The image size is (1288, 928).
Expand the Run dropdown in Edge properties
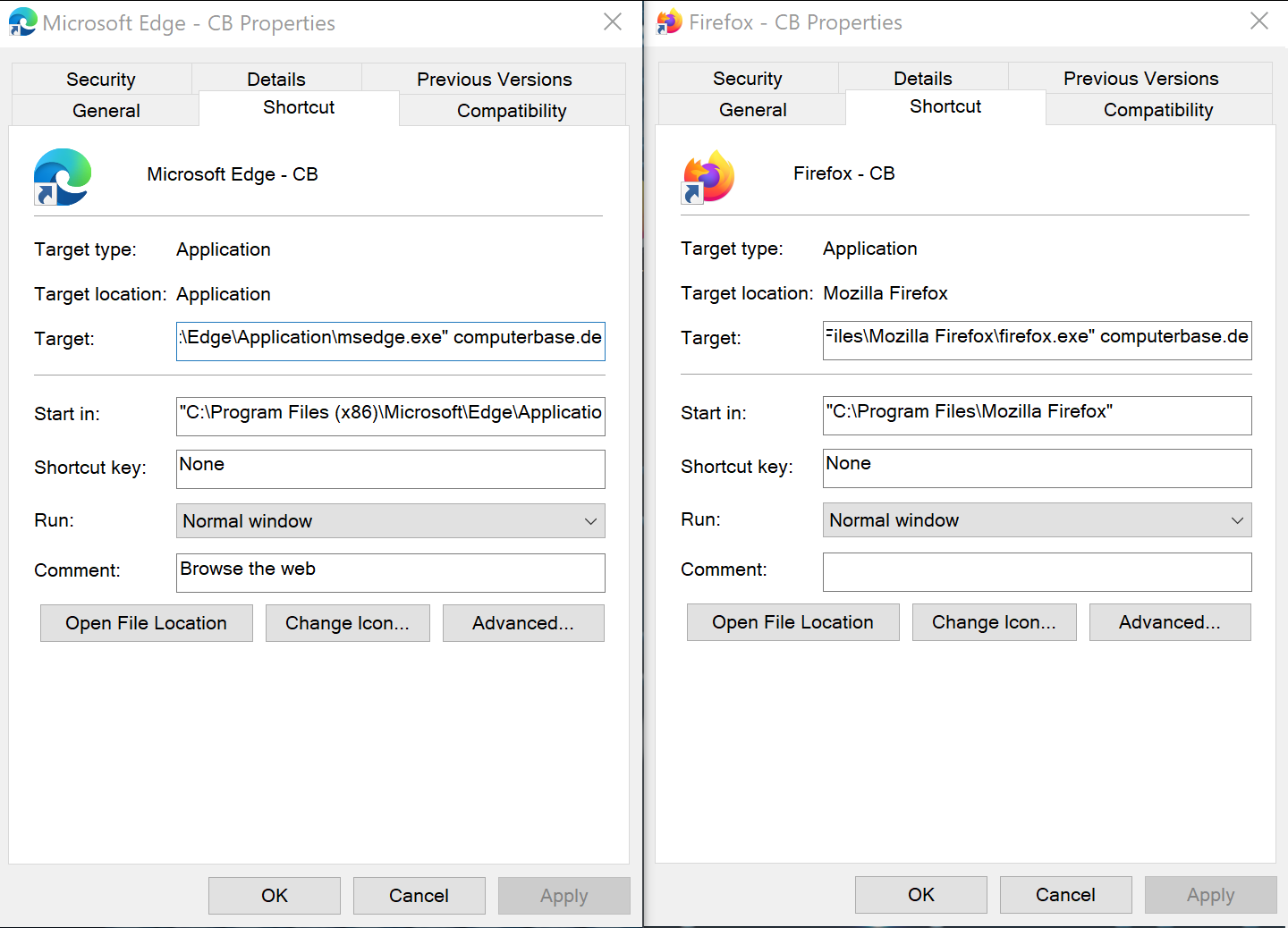(390, 521)
